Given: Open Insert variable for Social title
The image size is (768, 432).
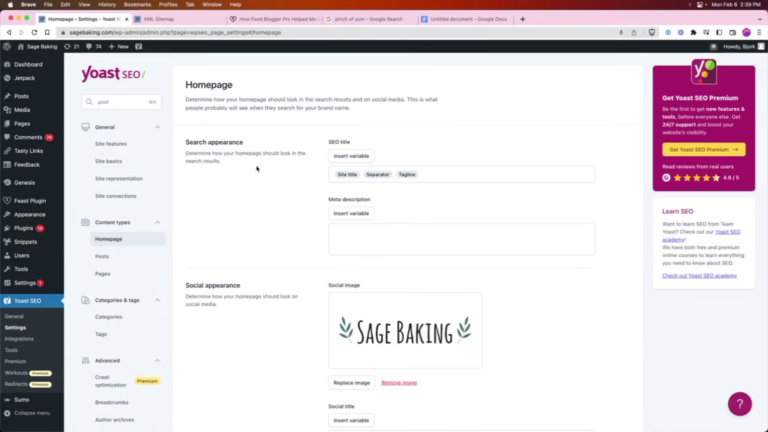Looking at the screenshot, I should [351, 420].
